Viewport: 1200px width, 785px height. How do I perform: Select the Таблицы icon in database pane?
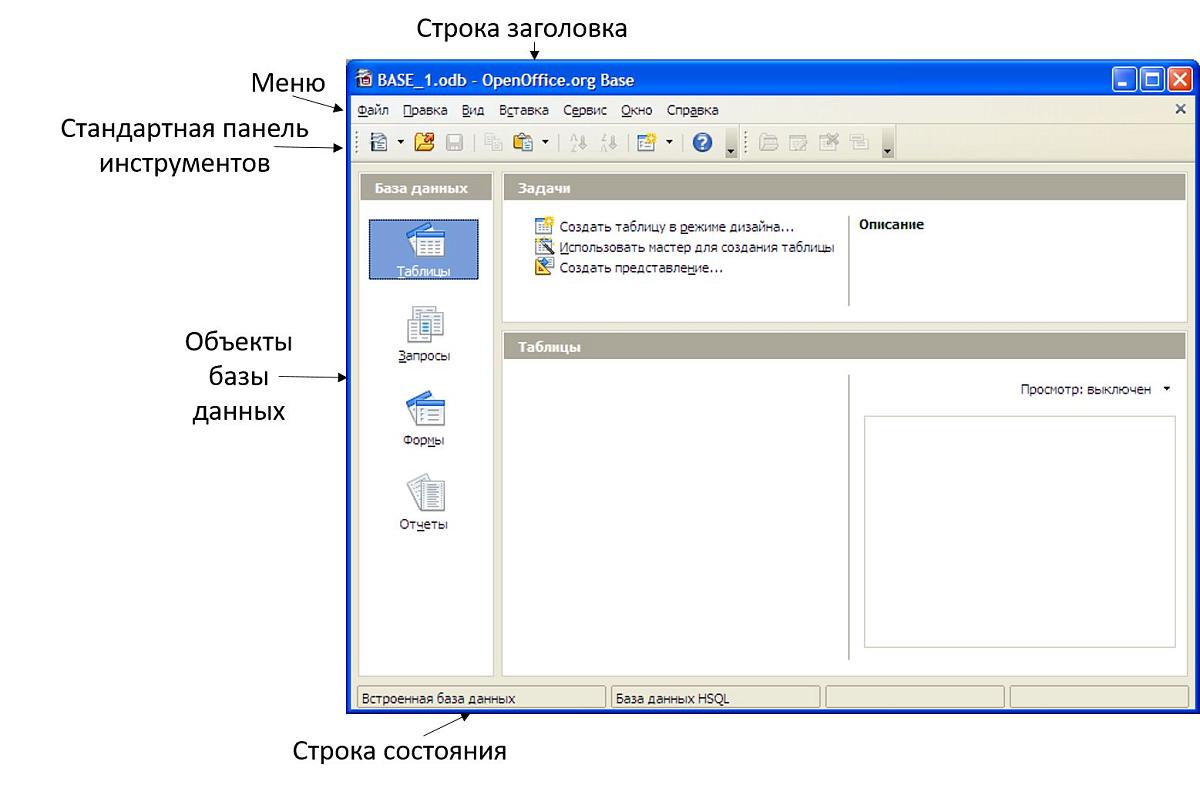424,249
